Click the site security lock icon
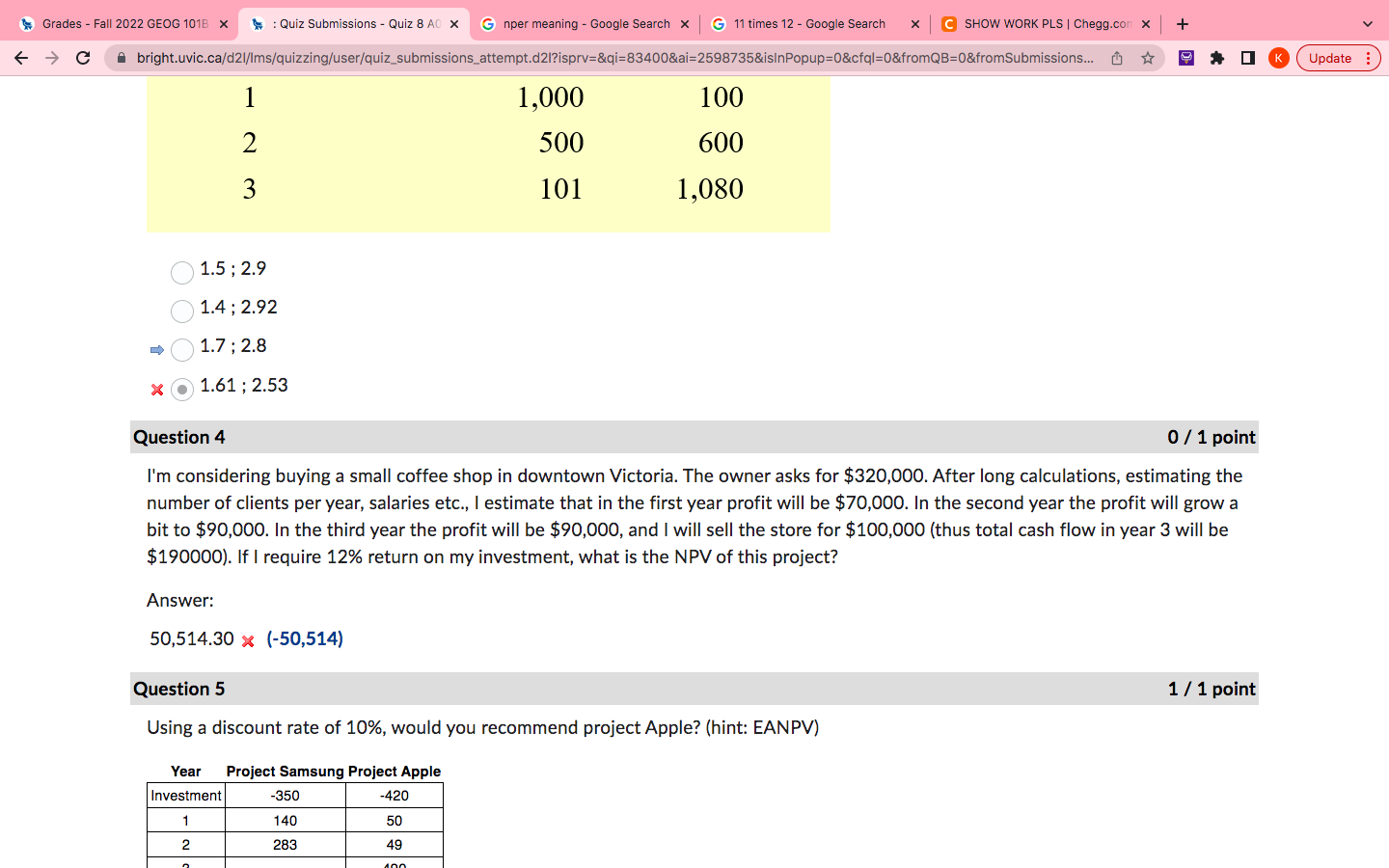 tap(121, 58)
